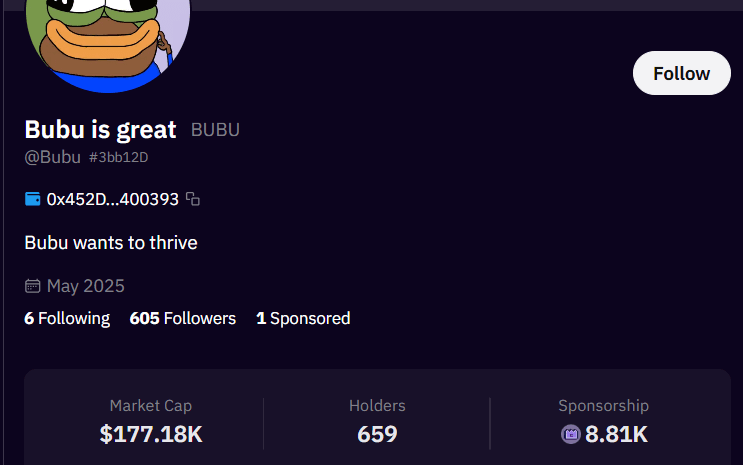Click the May 2025 join date
The width and height of the screenshot is (743, 465).
(x=86, y=286)
